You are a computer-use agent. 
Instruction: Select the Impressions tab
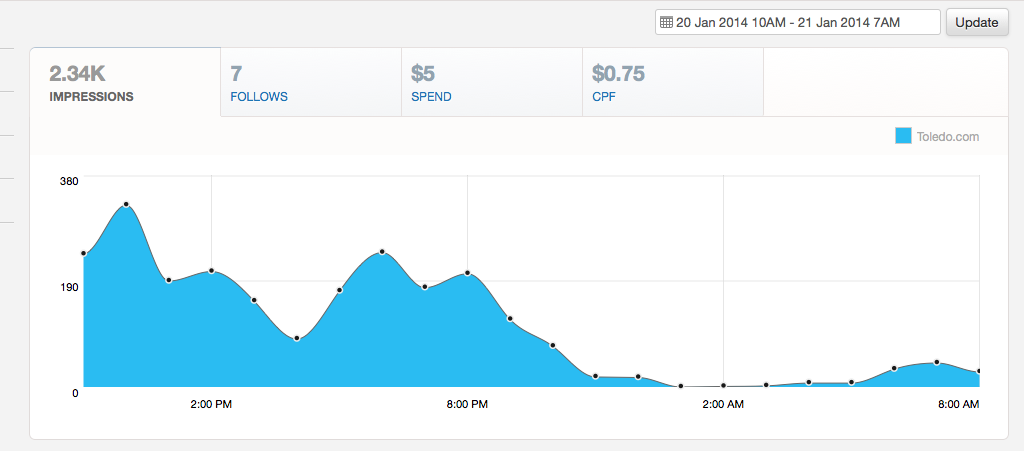point(125,82)
